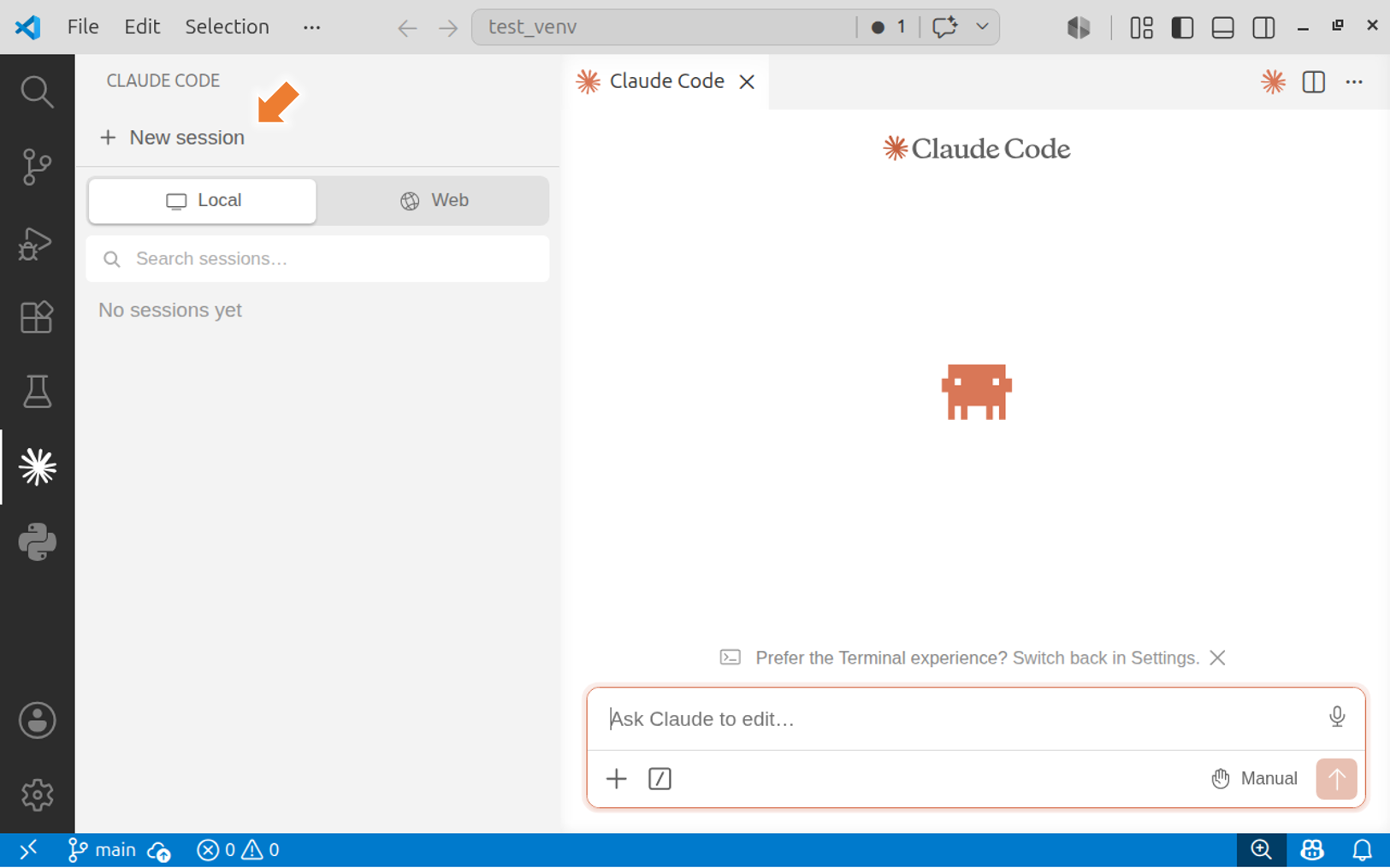Open notifications bell

pyautogui.click(x=1362, y=850)
